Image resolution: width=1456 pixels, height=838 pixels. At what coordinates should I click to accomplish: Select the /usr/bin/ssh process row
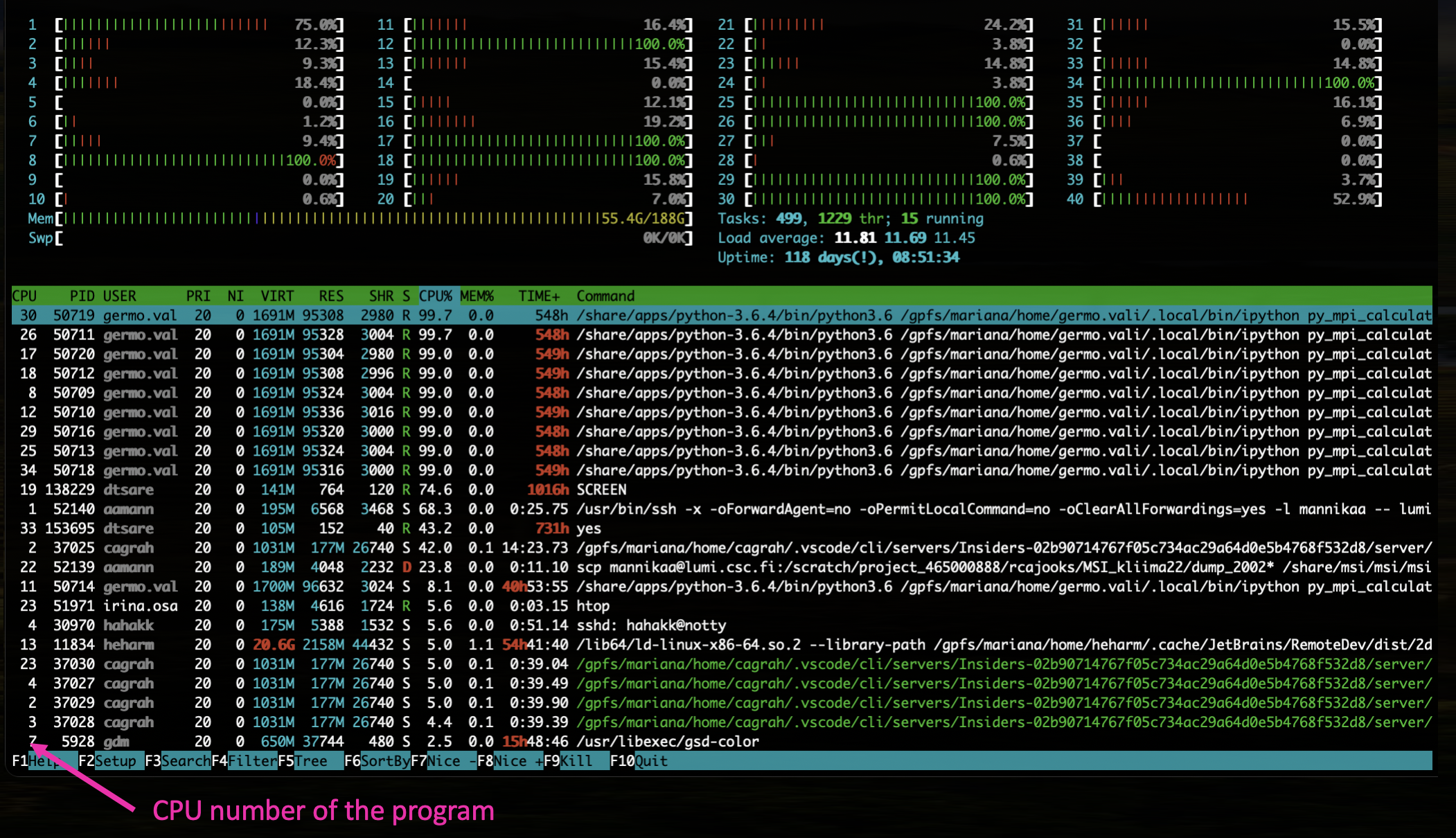tap(722, 509)
